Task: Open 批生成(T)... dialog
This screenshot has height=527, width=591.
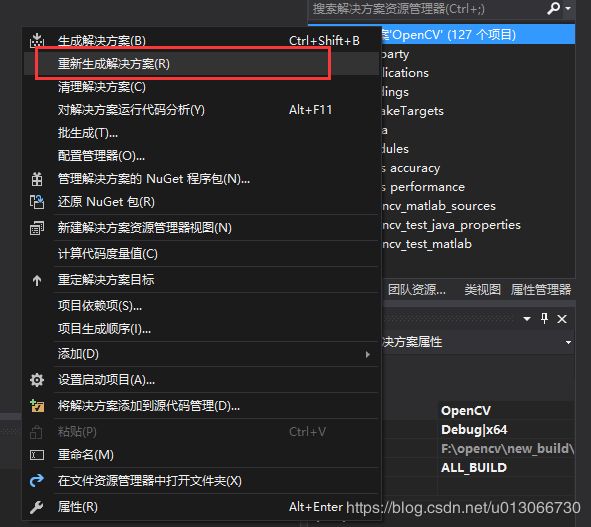Action: 202,133
